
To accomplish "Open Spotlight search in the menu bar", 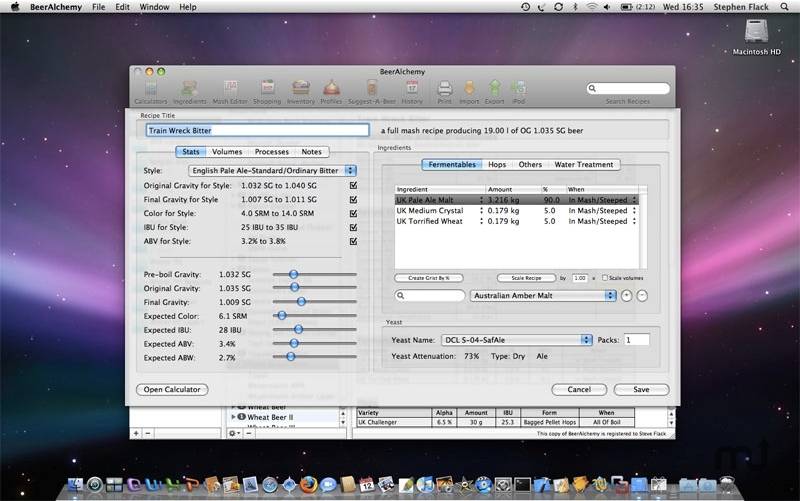I will [784, 7].
